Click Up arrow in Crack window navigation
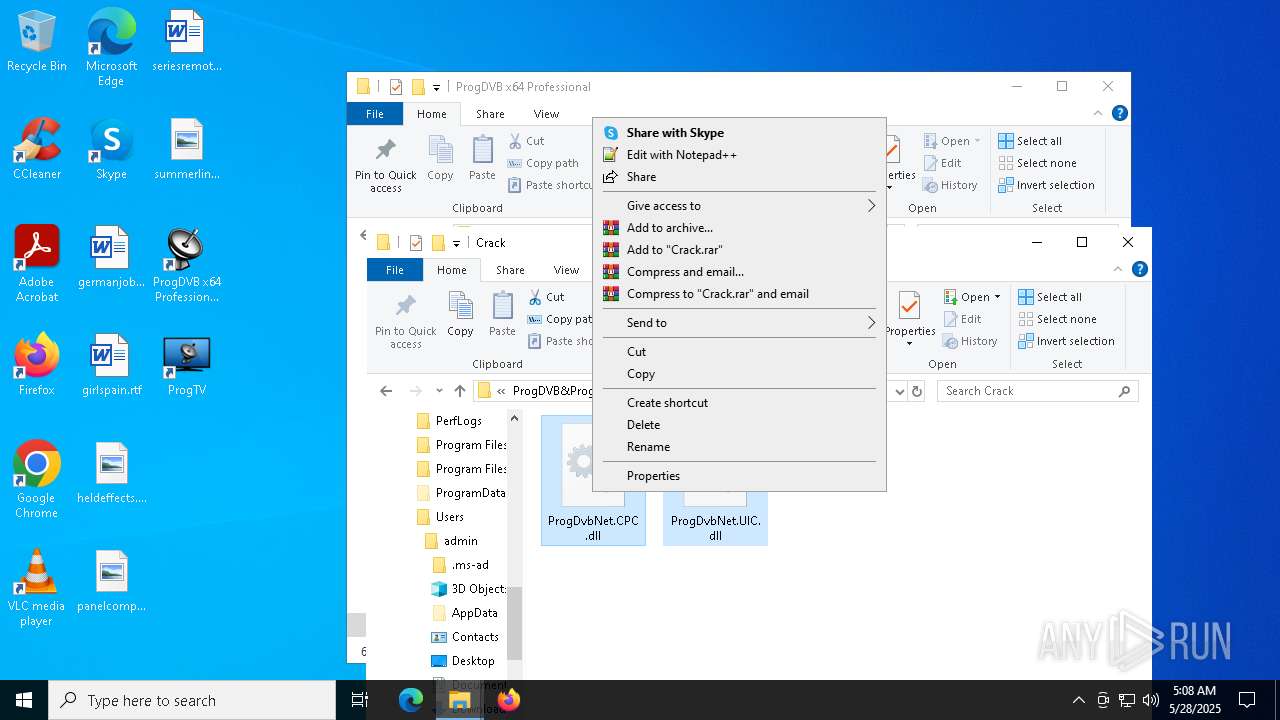 460,391
